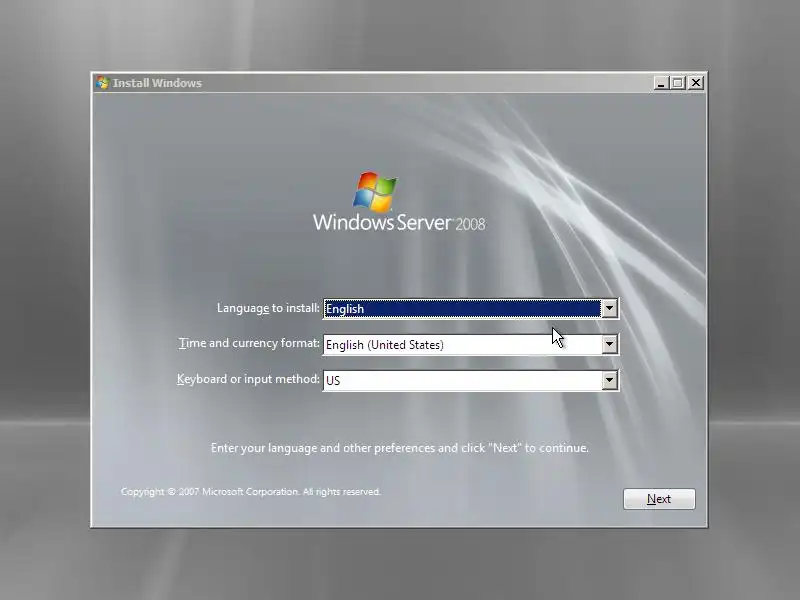Click the Install Windows title text
This screenshot has width=800, height=600.
[157, 83]
